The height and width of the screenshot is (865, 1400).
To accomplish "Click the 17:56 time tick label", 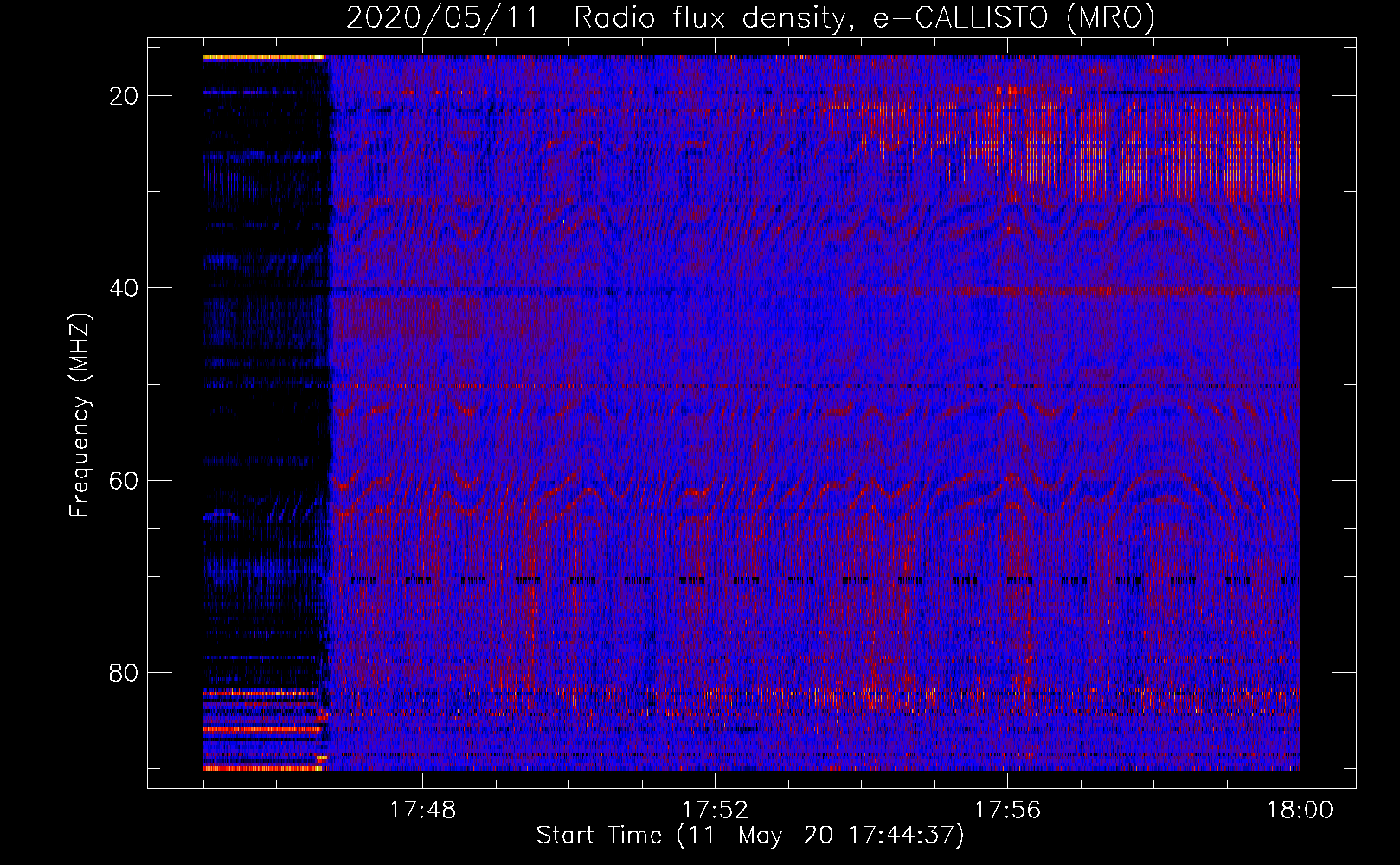I will pos(1007,811).
